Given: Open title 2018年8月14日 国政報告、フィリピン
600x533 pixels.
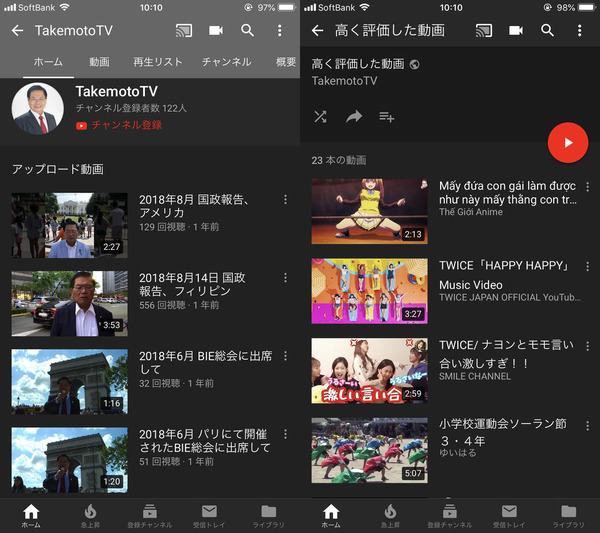Looking at the screenshot, I should [192, 284].
